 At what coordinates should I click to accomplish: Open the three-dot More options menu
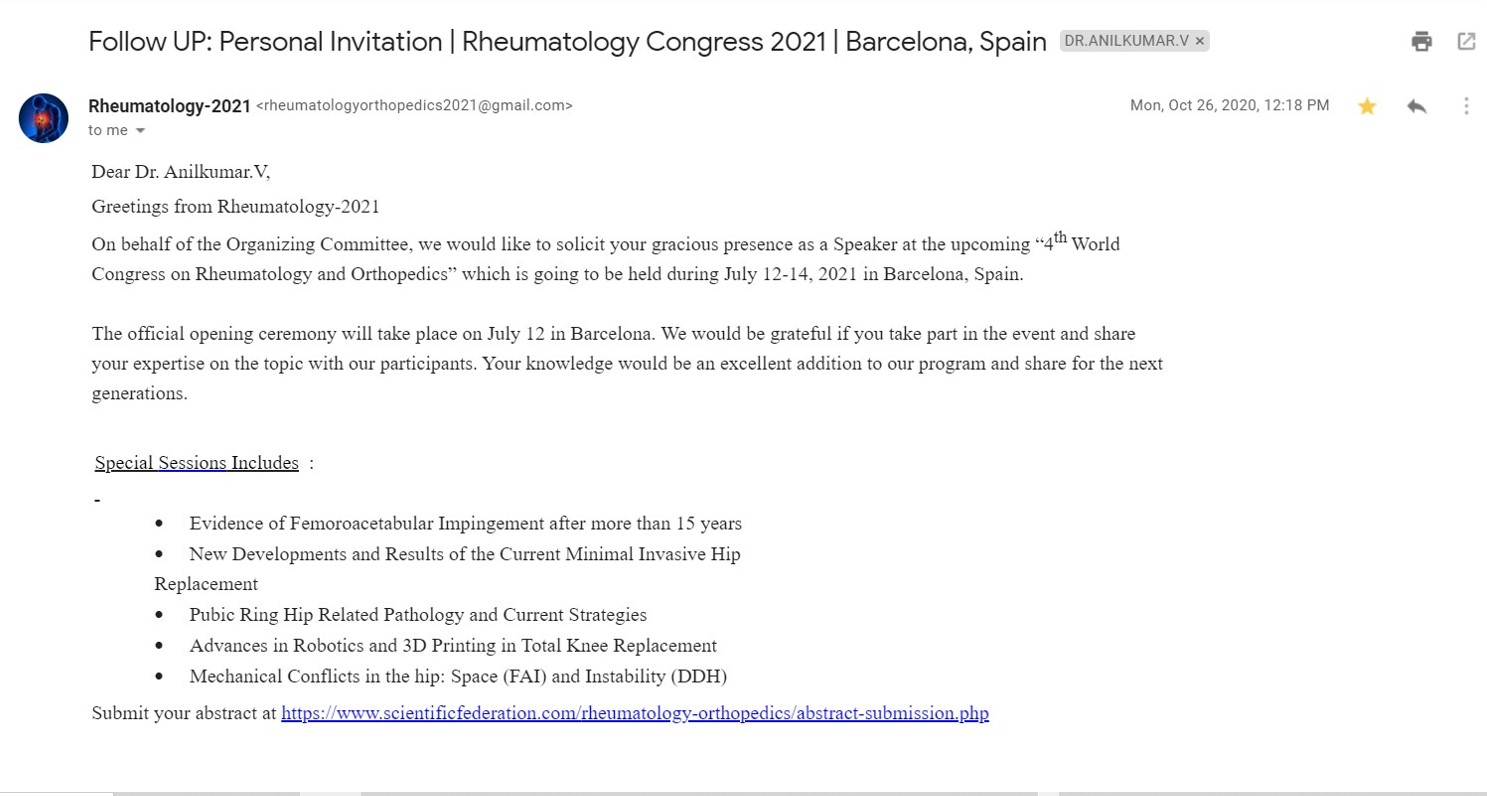coord(1466,106)
